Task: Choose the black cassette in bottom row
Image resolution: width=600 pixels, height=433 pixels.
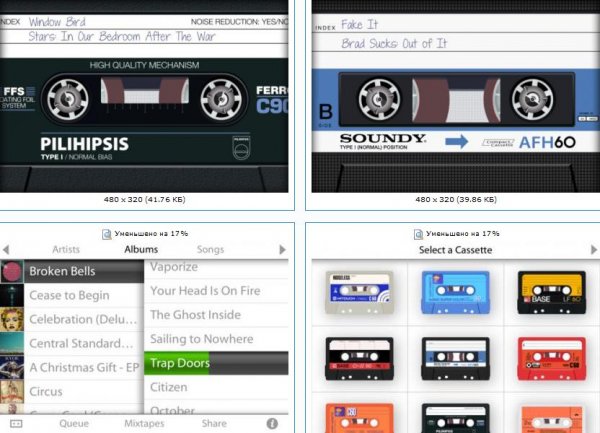Action: pyautogui.click(x=455, y=418)
